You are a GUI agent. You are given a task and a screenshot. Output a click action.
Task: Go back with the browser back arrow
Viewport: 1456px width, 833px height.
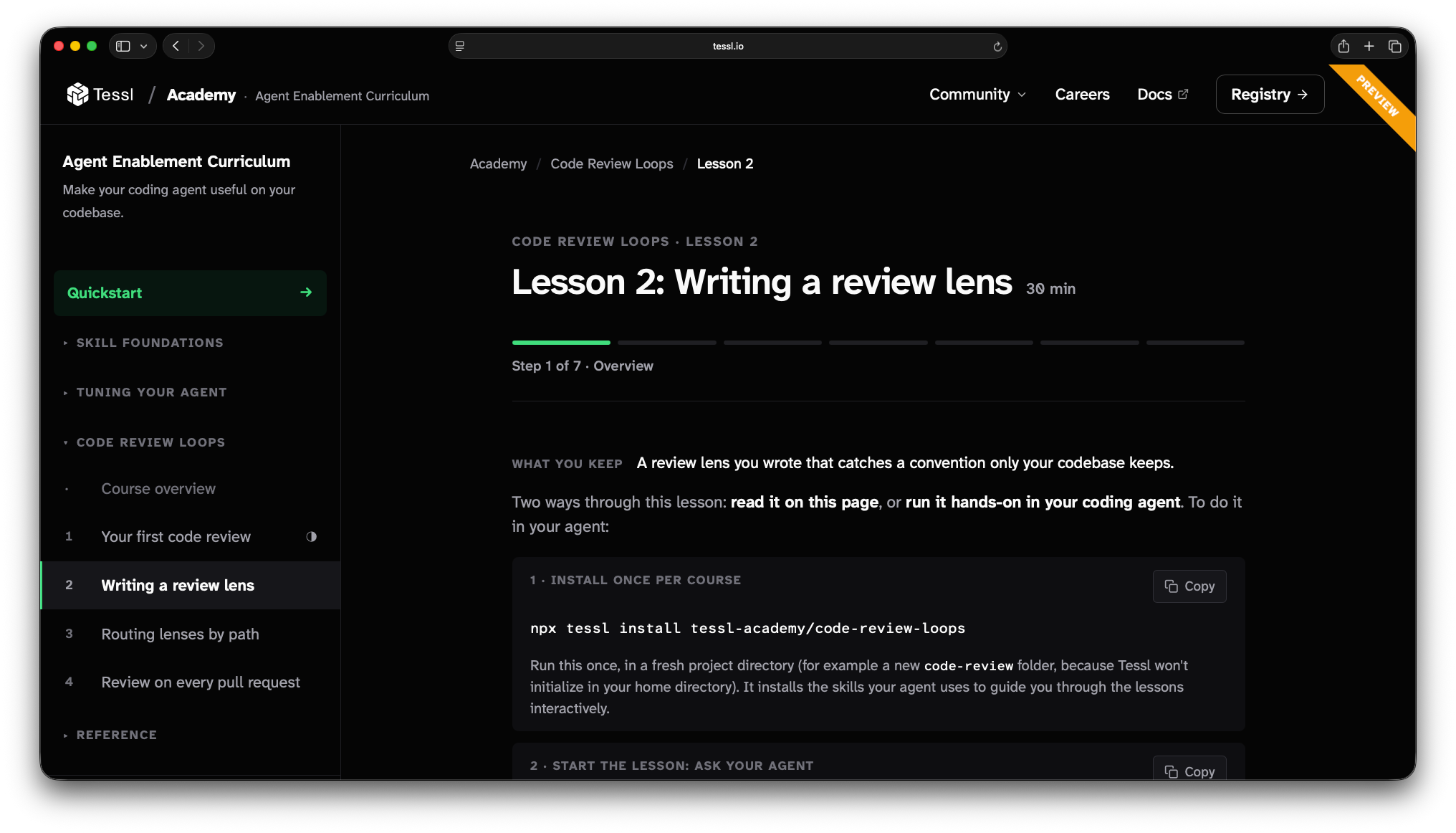(176, 46)
